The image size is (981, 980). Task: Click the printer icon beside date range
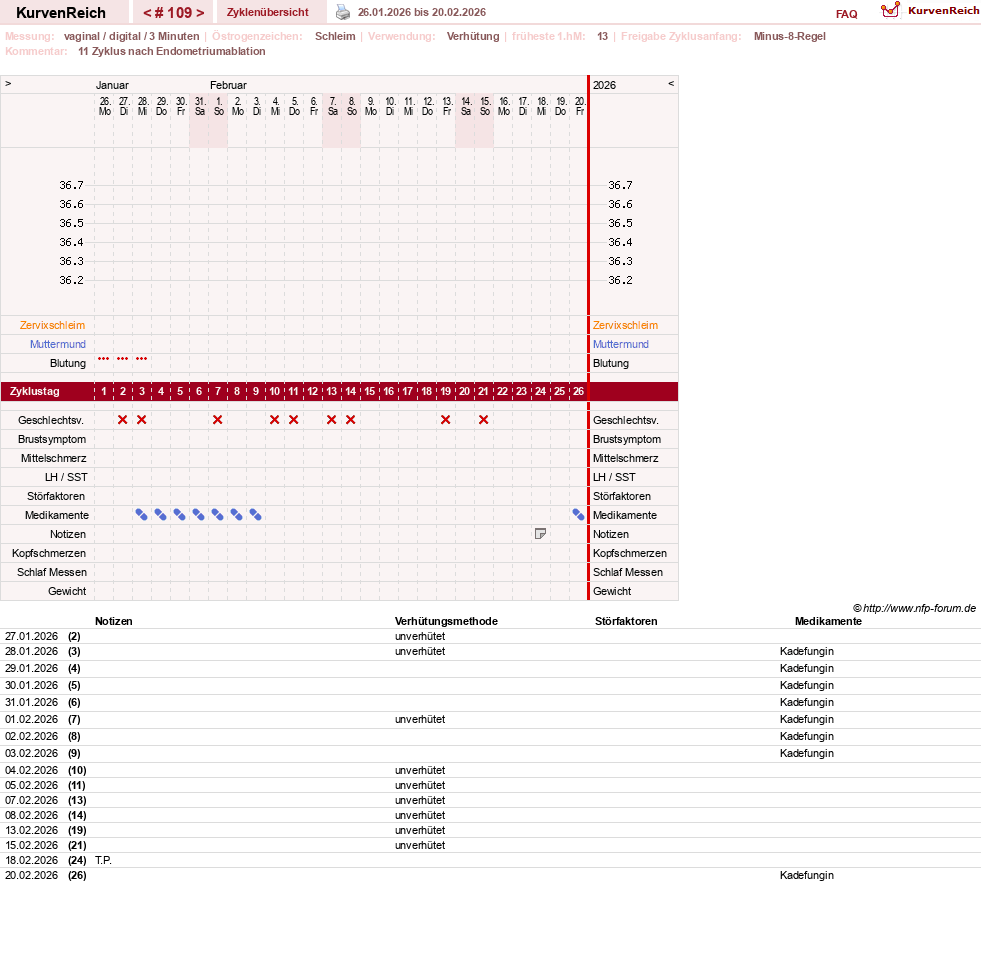click(343, 12)
